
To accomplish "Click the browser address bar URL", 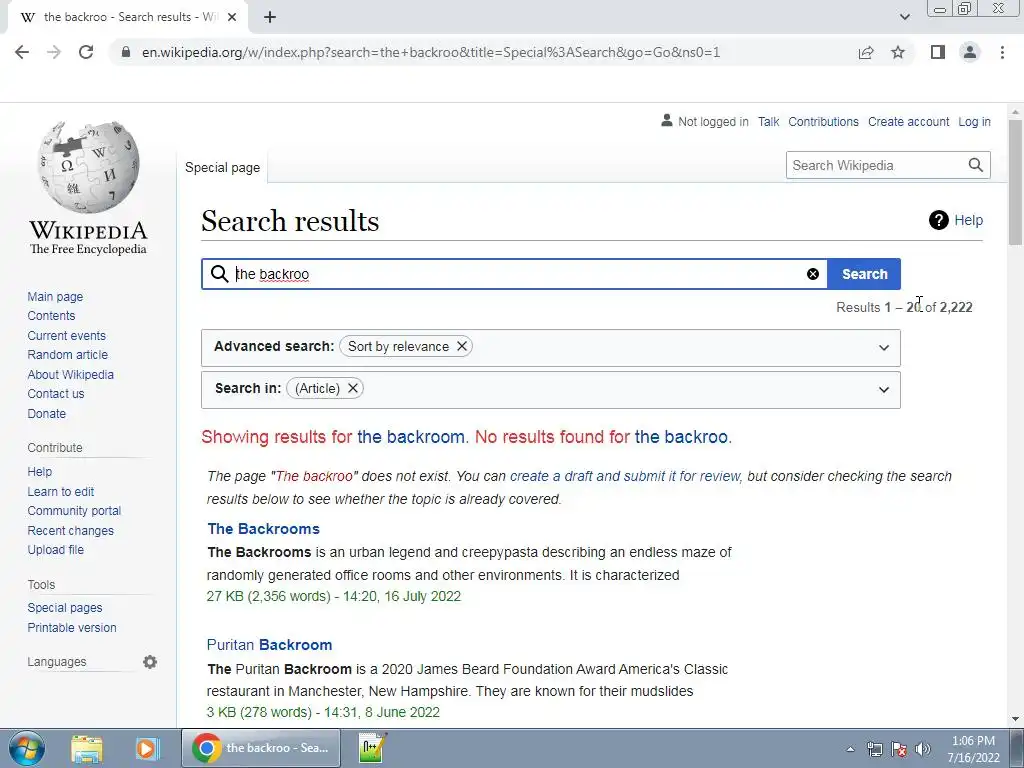I will coord(431,52).
